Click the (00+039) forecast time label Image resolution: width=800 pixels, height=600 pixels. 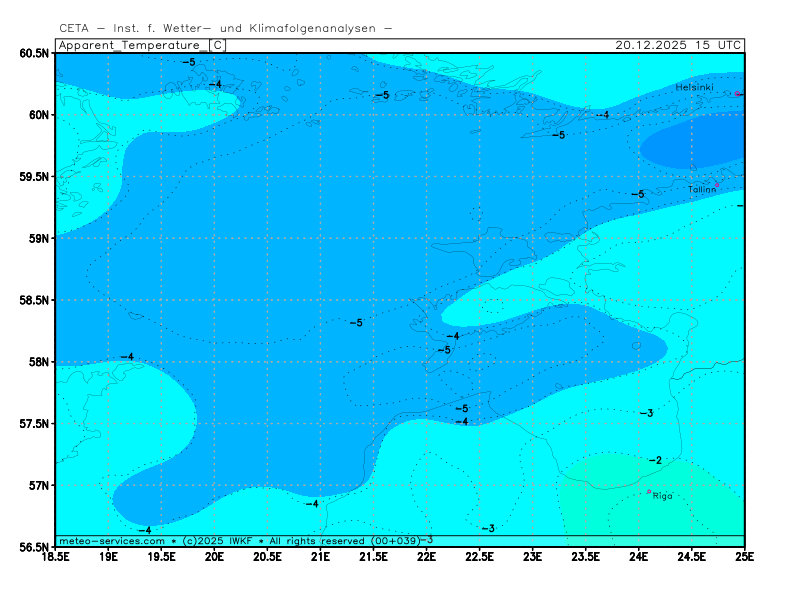coord(394,541)
